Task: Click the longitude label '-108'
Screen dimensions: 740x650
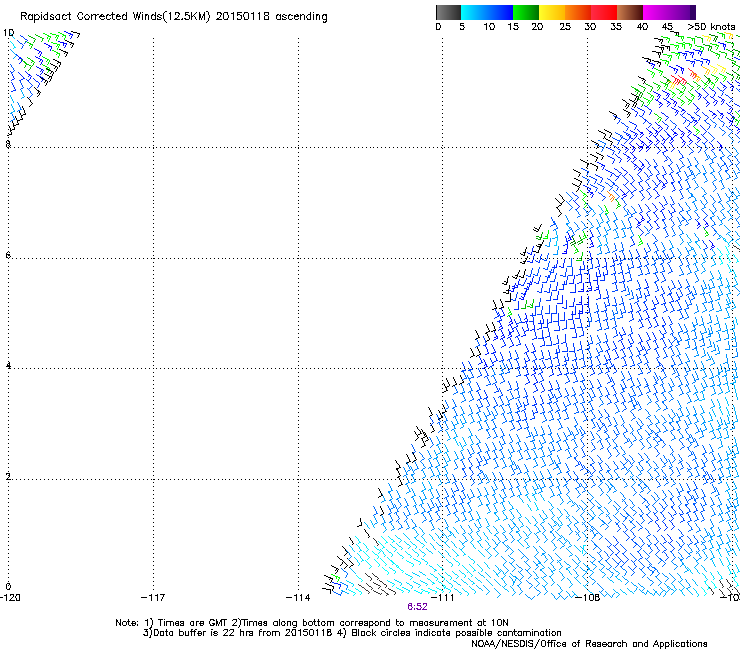Action: pos(588,598)
